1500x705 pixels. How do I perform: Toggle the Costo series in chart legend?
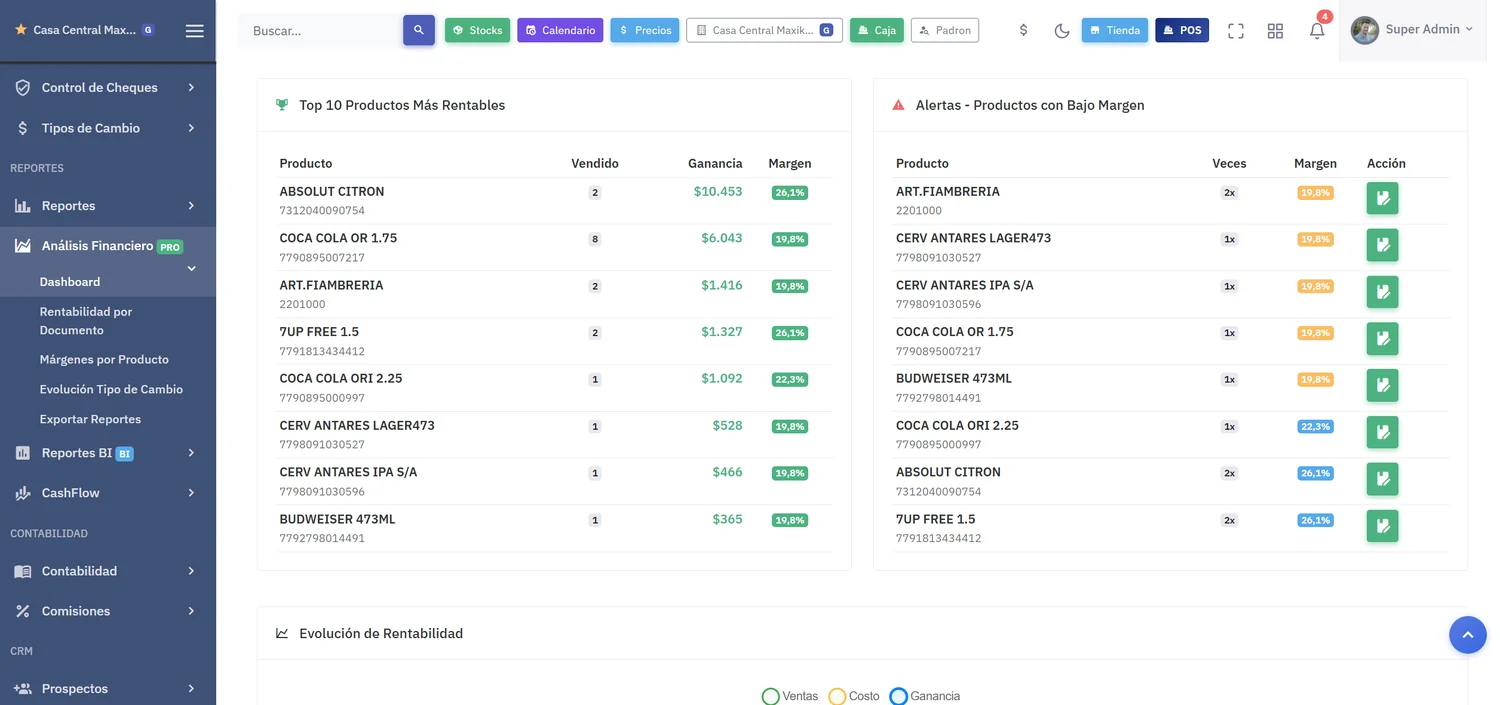coord(855,696)
